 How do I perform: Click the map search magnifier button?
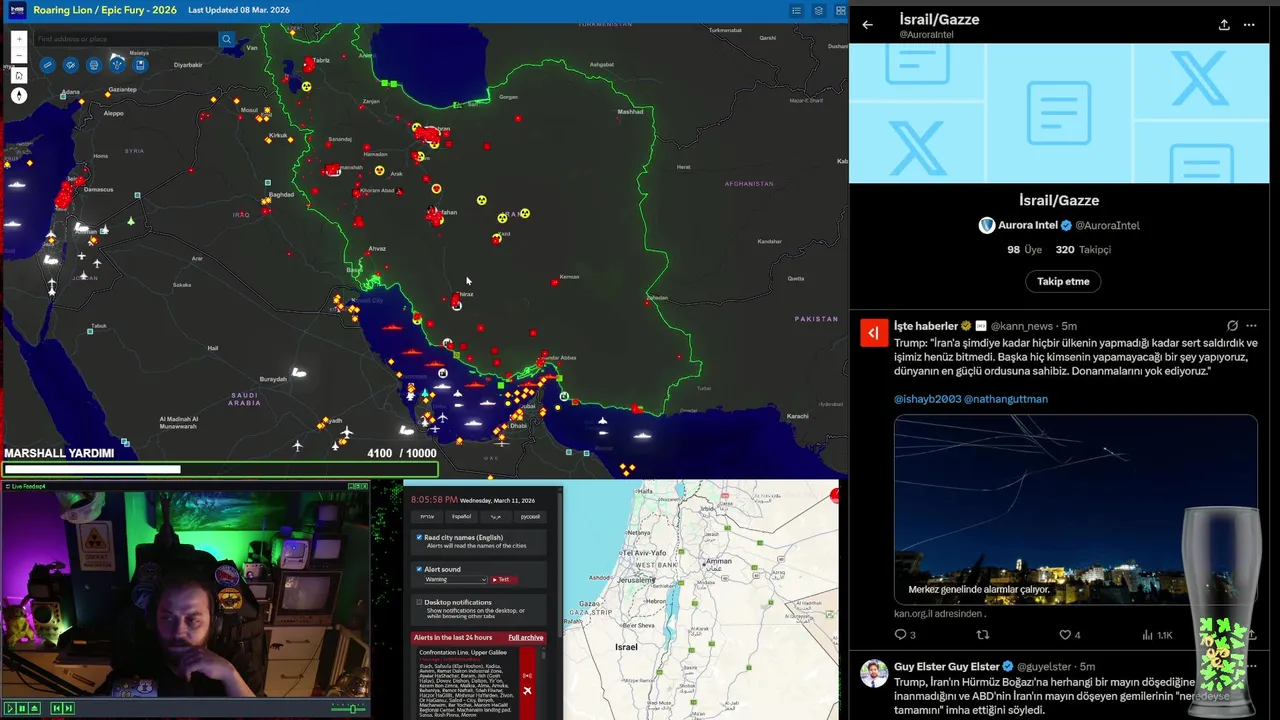coord(227,39)
